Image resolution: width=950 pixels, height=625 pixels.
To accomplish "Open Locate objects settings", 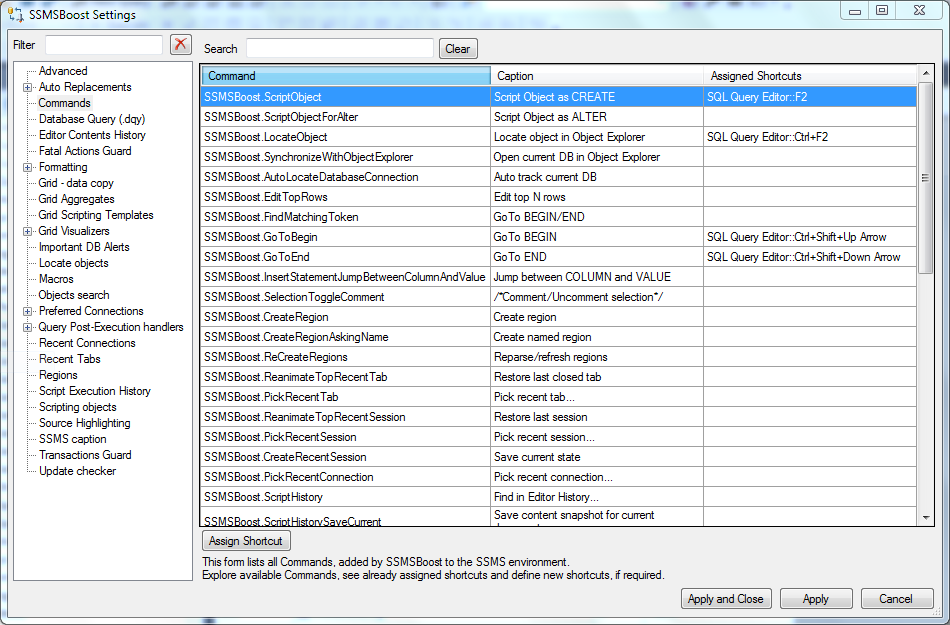I will coord(73,263).
